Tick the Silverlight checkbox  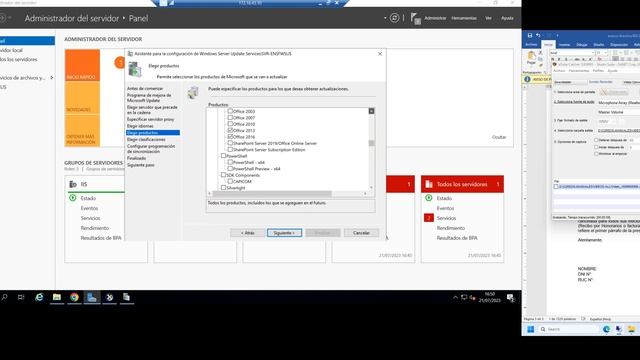[x=223, y=187]
